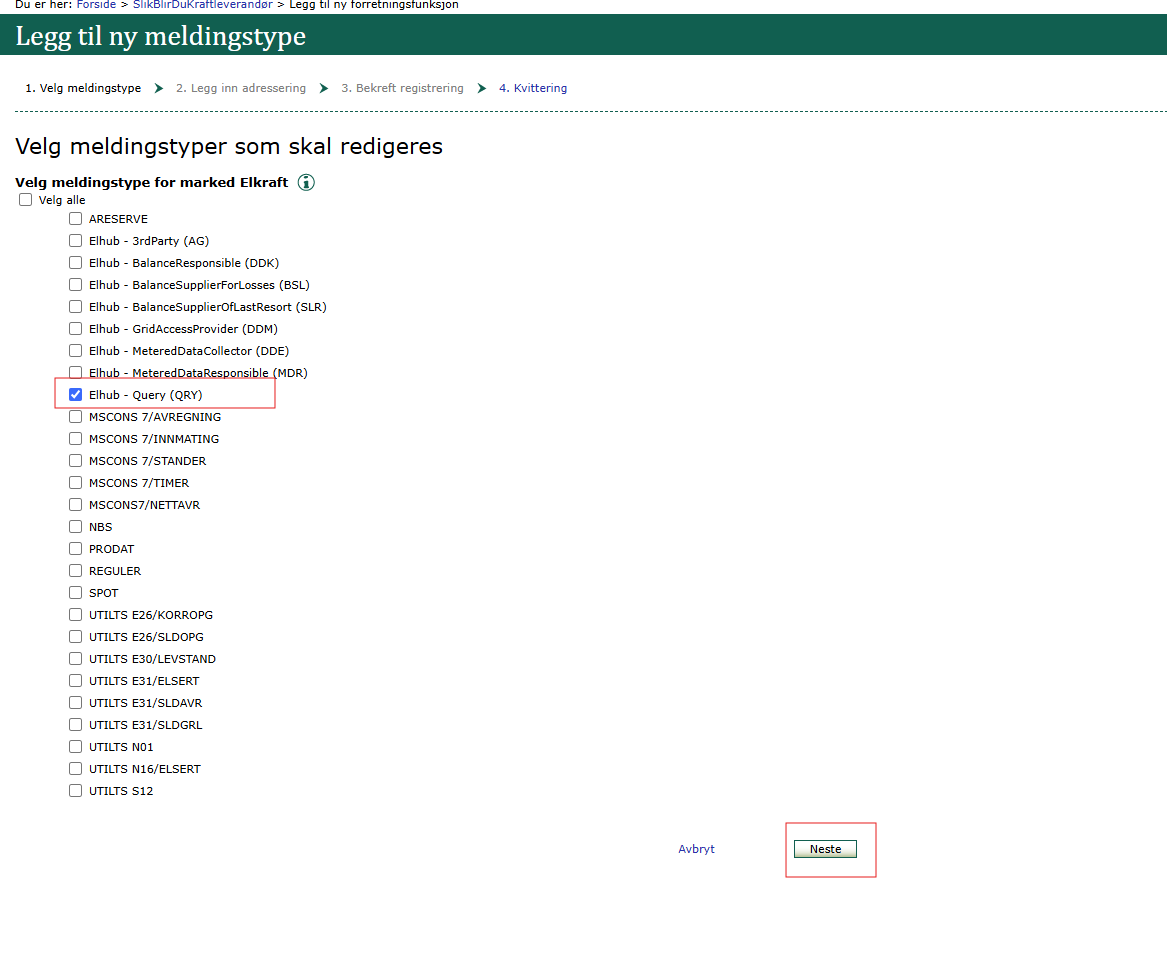Open Forside breadcrumb link

96,4
